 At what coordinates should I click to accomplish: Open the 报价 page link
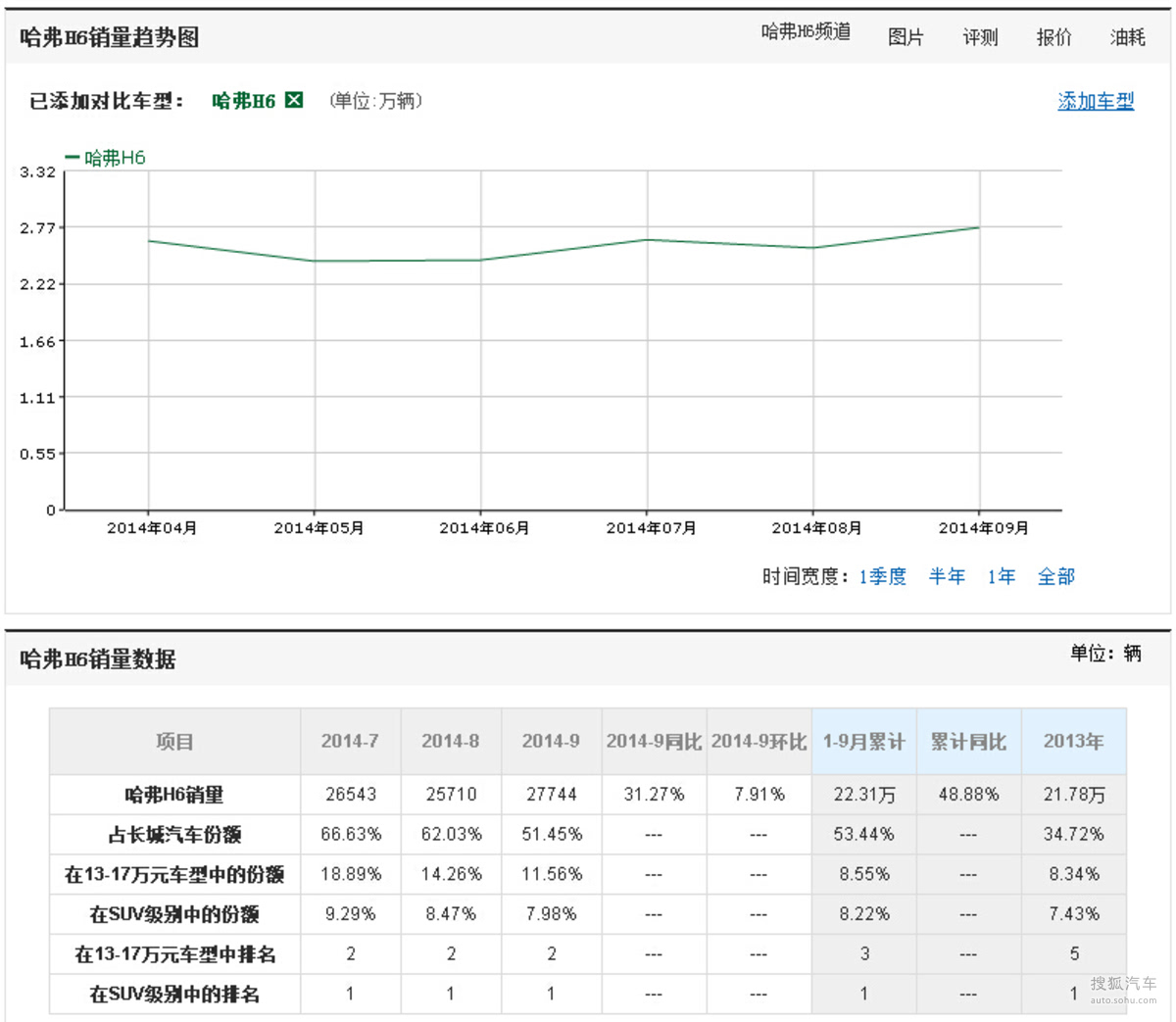(x=1053, y=37)
